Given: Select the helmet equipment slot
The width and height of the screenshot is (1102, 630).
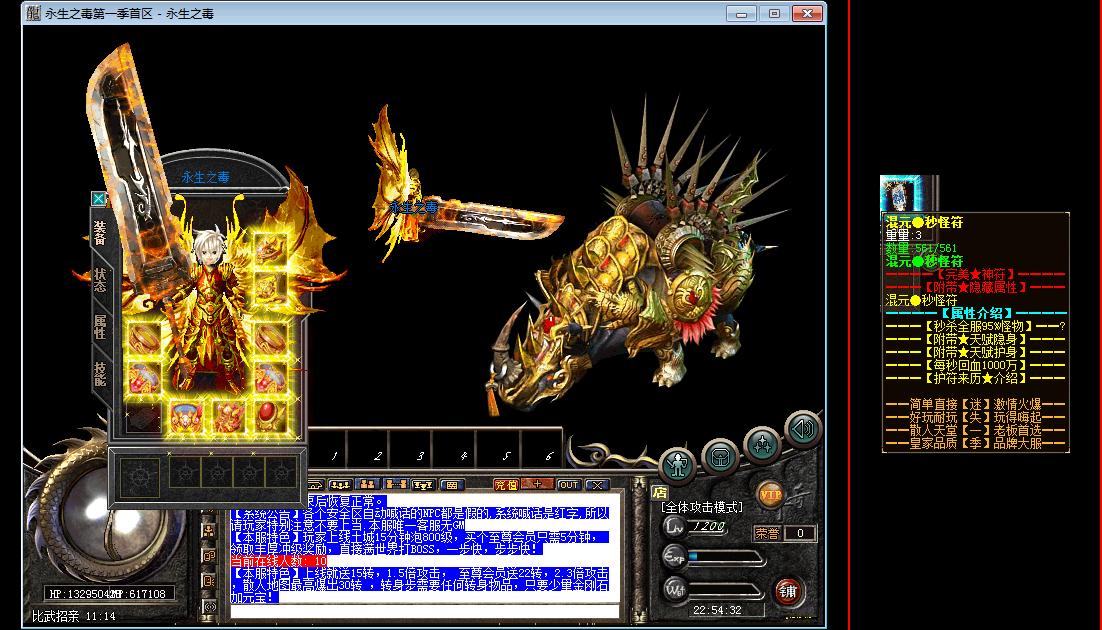Looking at the screenshot, I should (x=271, y=248).
